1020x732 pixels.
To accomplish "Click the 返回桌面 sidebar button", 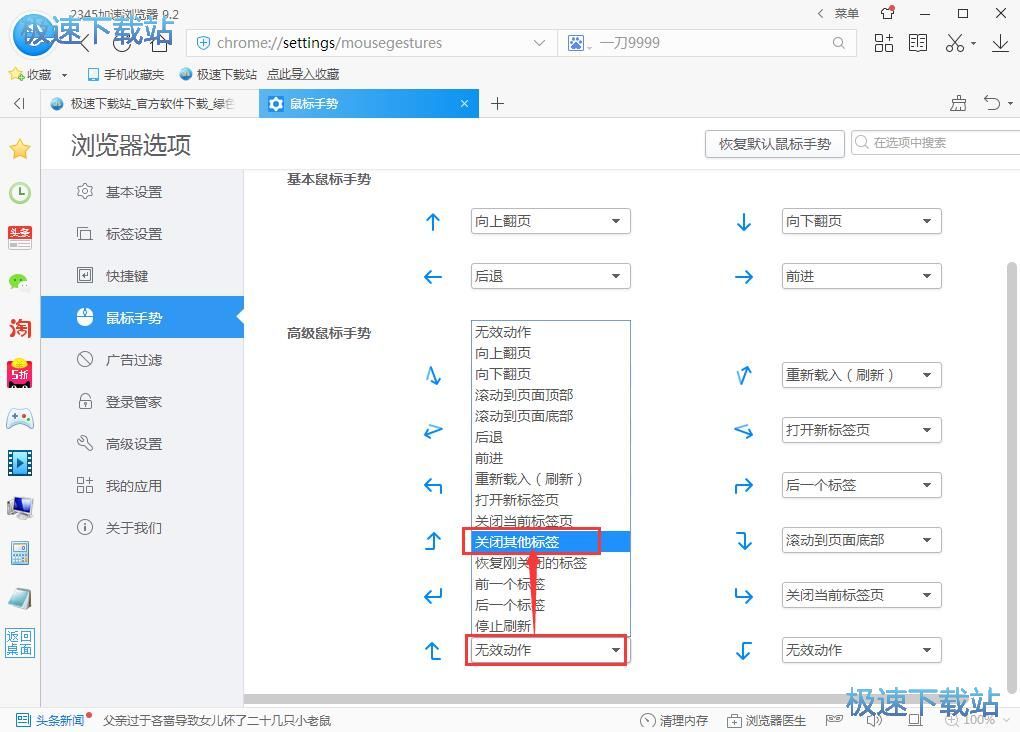I will (x=20, y=643).
